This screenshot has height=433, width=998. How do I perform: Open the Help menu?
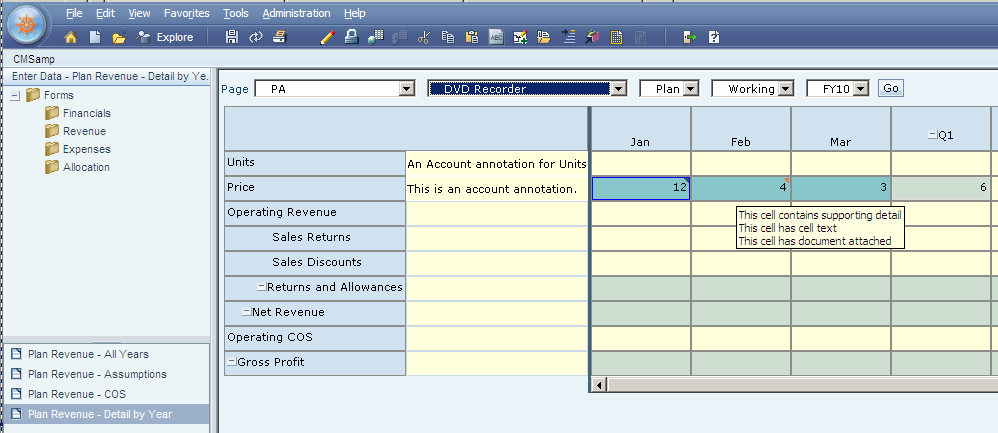[x=355, y=13]
